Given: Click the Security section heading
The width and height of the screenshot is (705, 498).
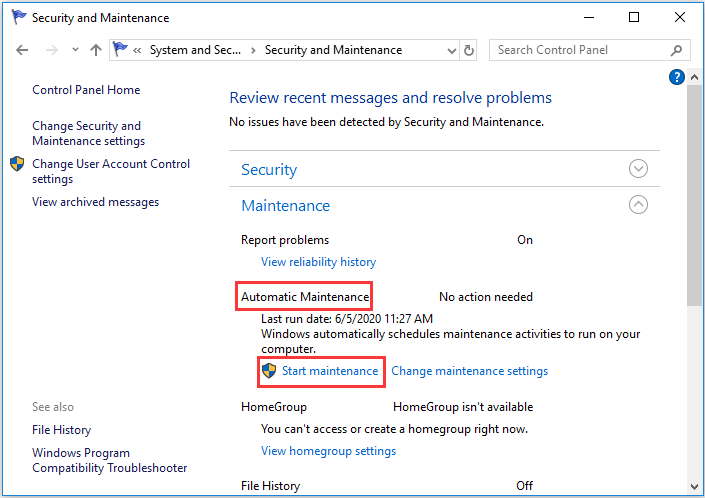Looking at the screenshot, I should coord(269,170).
